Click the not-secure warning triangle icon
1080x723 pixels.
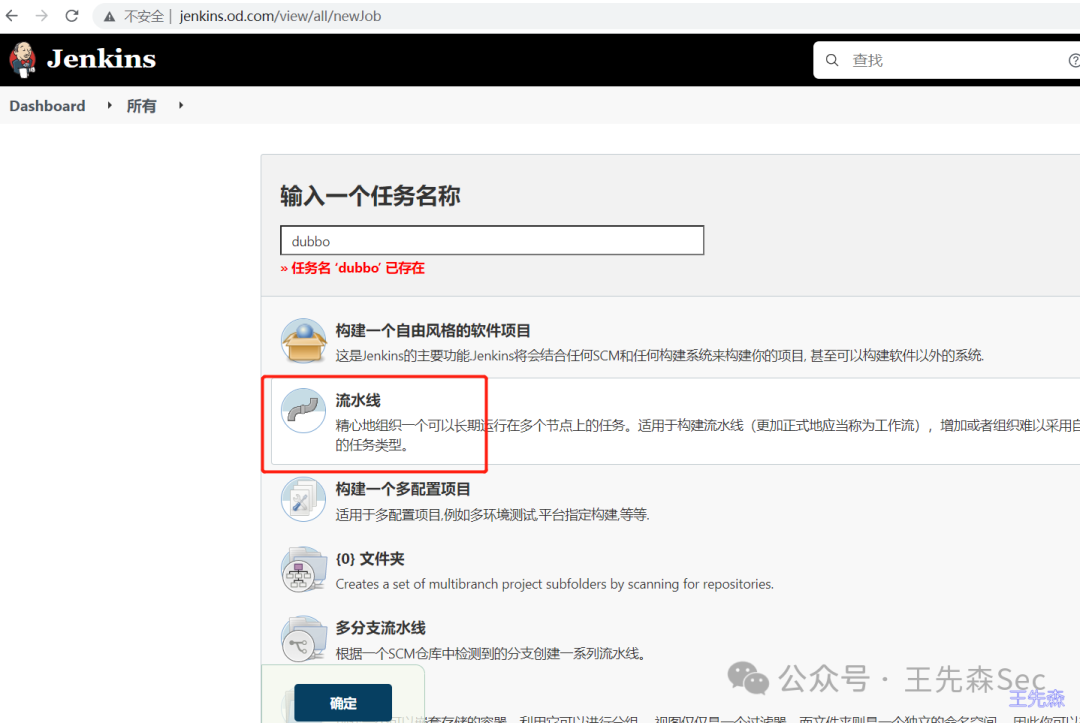click(x=109, y=17)
